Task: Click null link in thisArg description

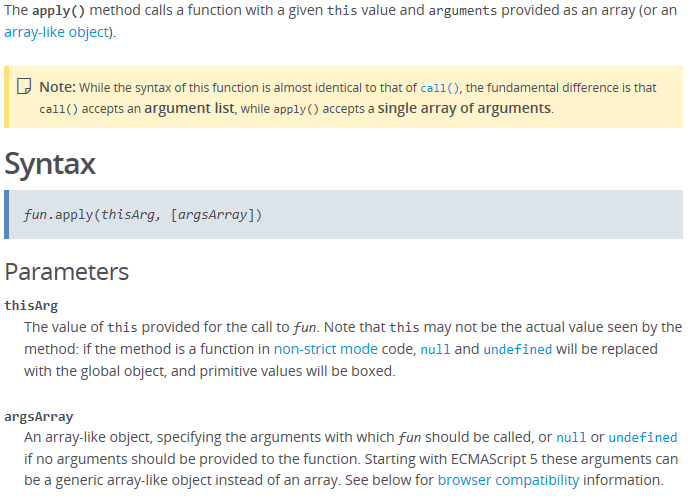Action: 434,349
